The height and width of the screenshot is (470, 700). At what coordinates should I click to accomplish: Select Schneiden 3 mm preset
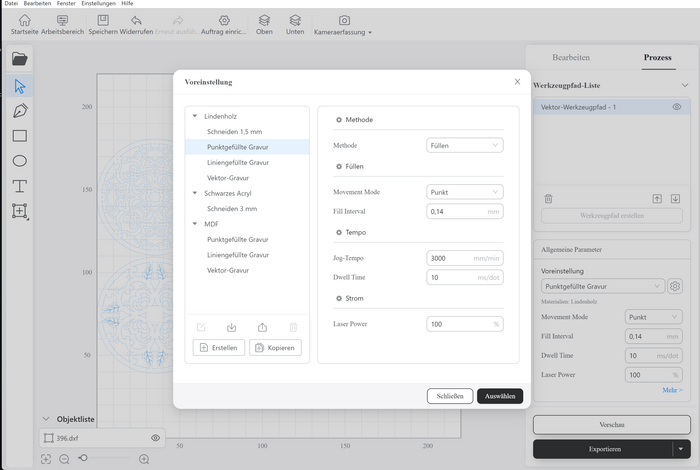(247, 208)
